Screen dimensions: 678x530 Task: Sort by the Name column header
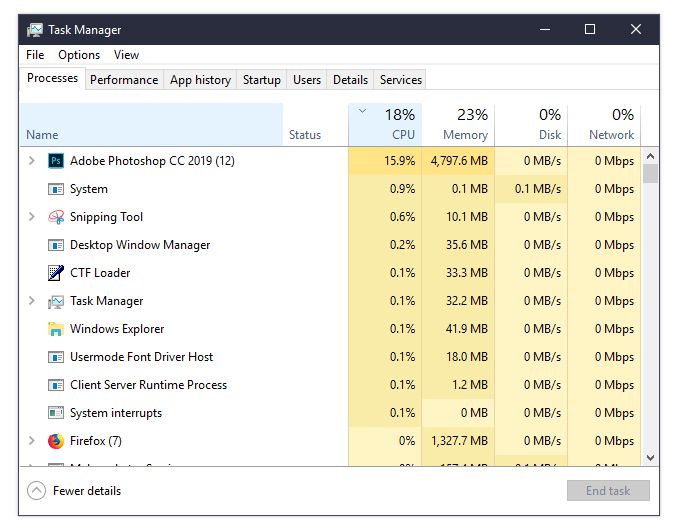point(151,125)
